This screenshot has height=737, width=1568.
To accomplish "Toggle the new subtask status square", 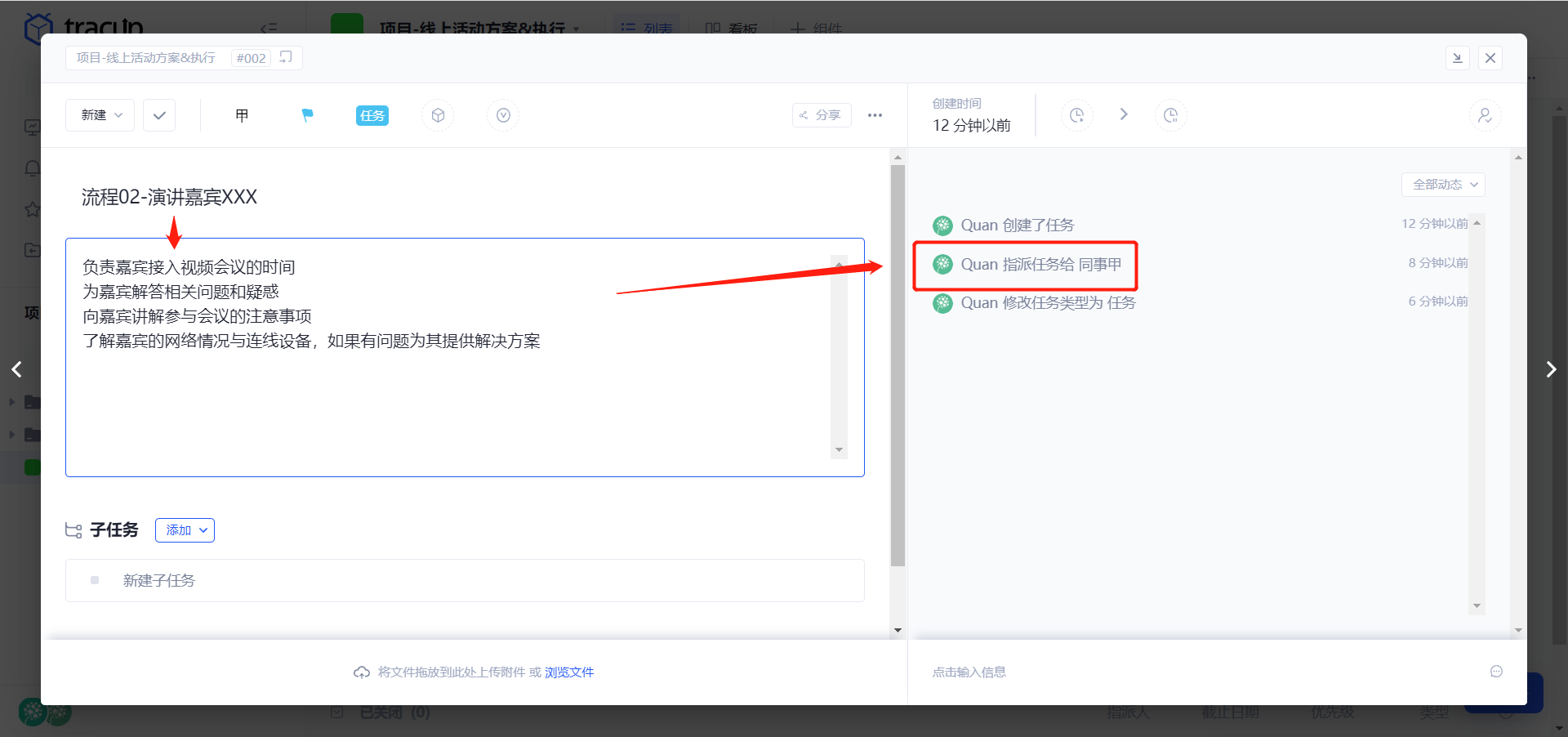I will click(95, 580).
